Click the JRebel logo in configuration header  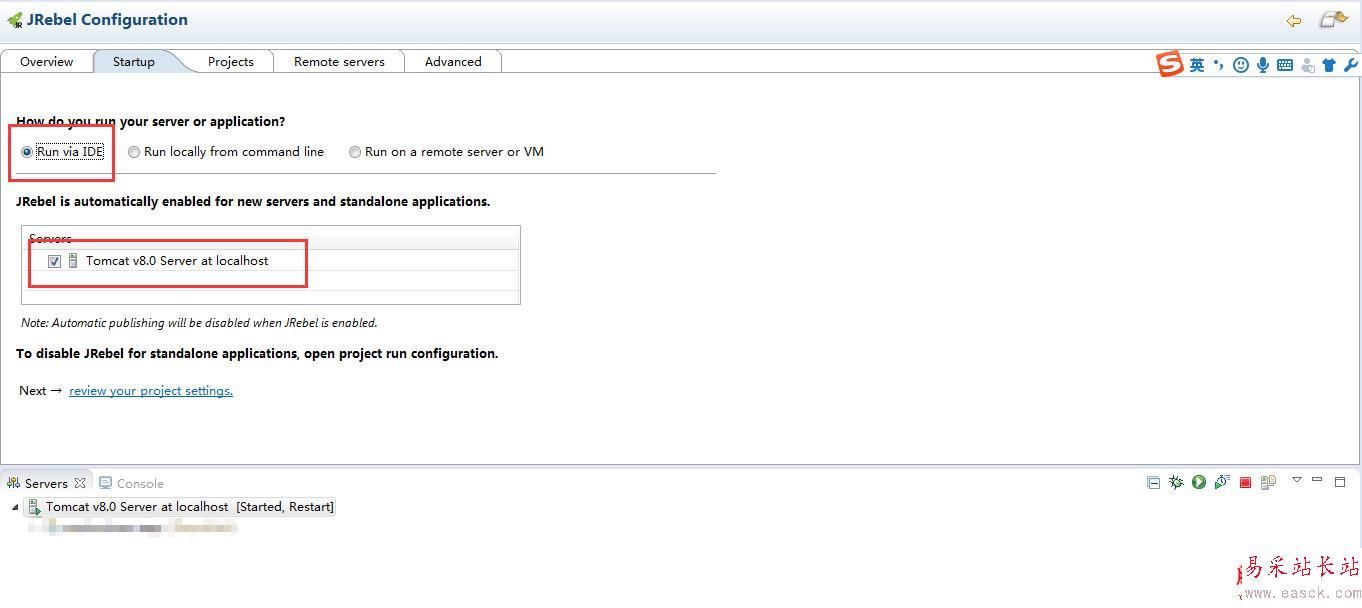pos(14,20)
